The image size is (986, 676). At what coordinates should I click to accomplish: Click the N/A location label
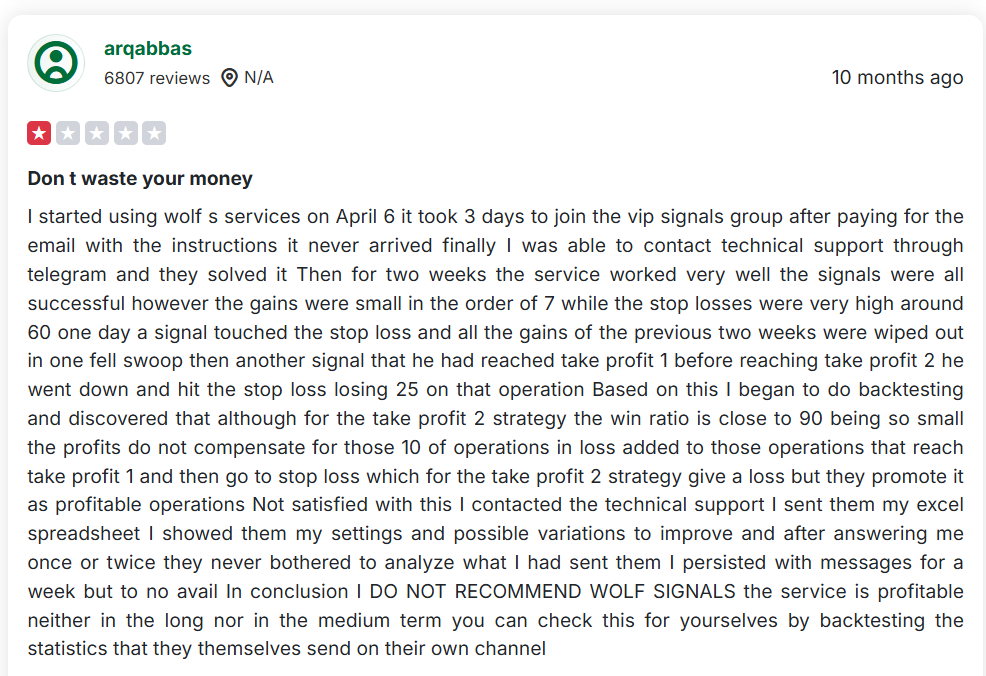tap(257, 77)
